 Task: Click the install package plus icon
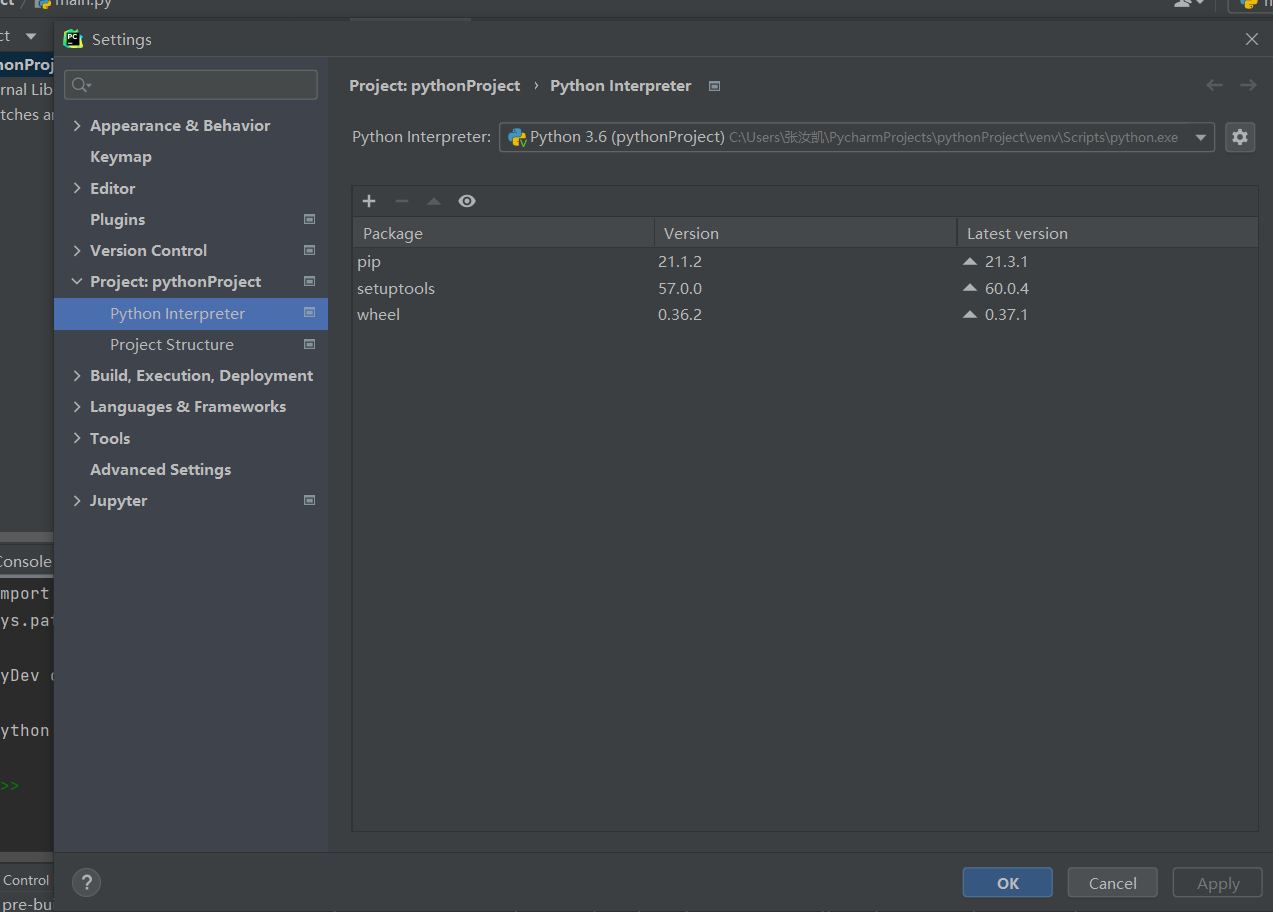[x=369, y=201]
